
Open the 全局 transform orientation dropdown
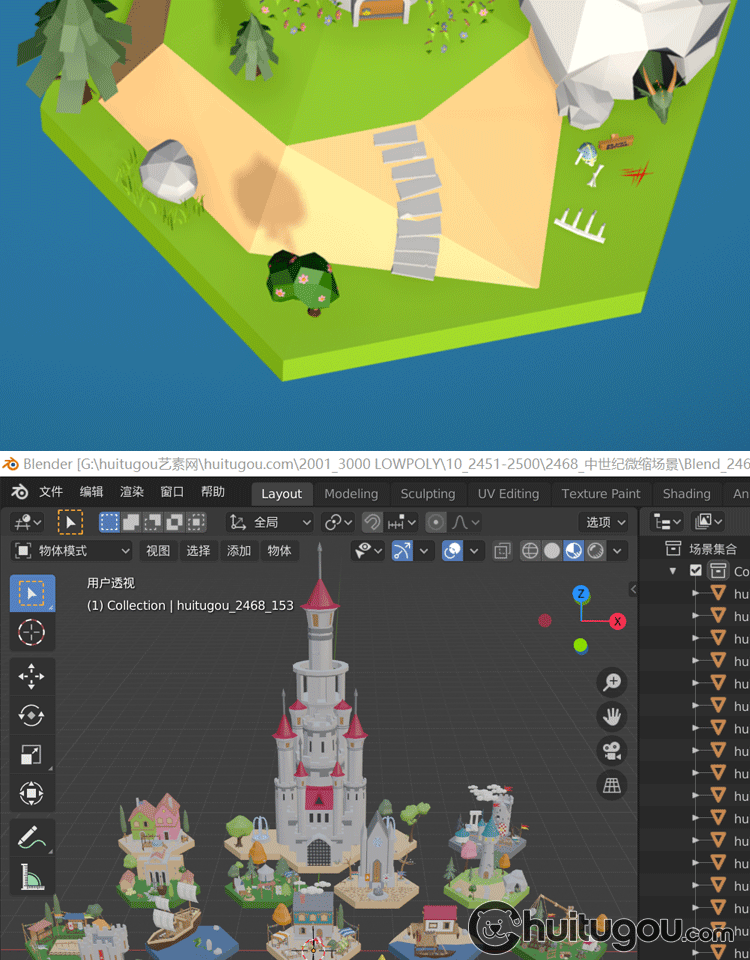270,522
